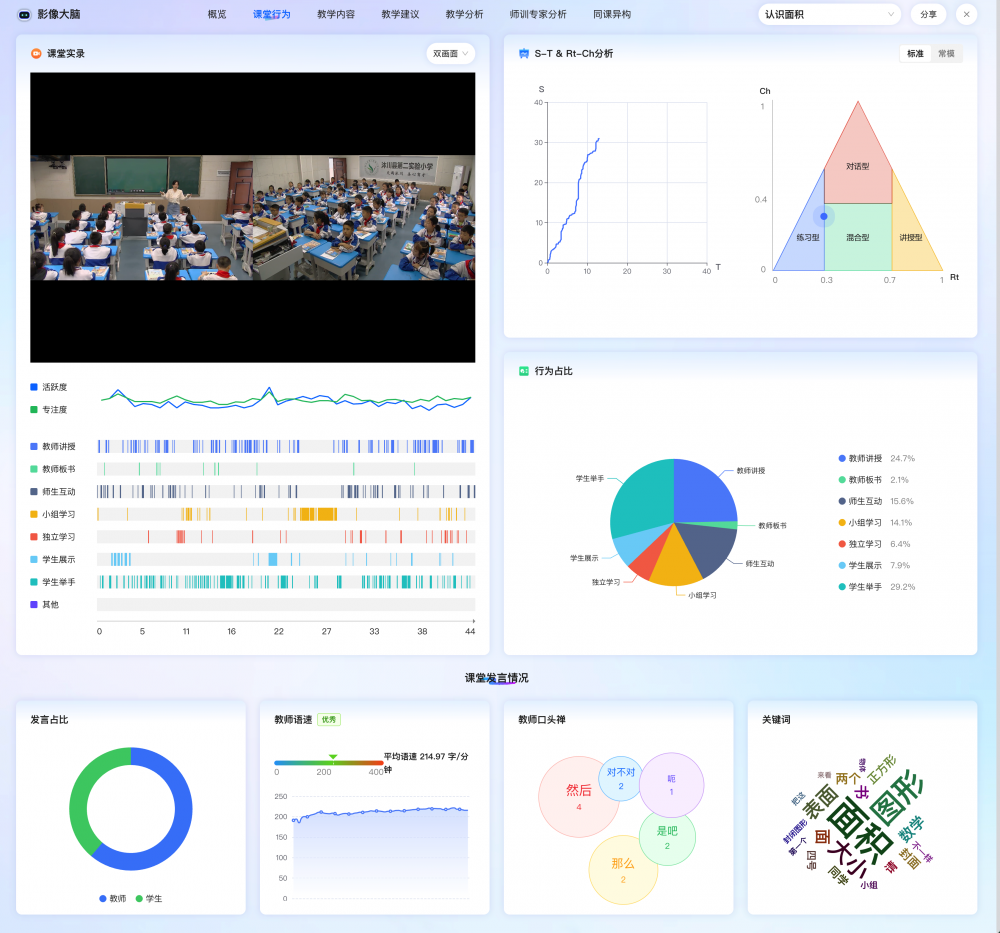Screen dimensions: 1000x933
Task: Open the 双画面 view dropdown
Action: 450,54
